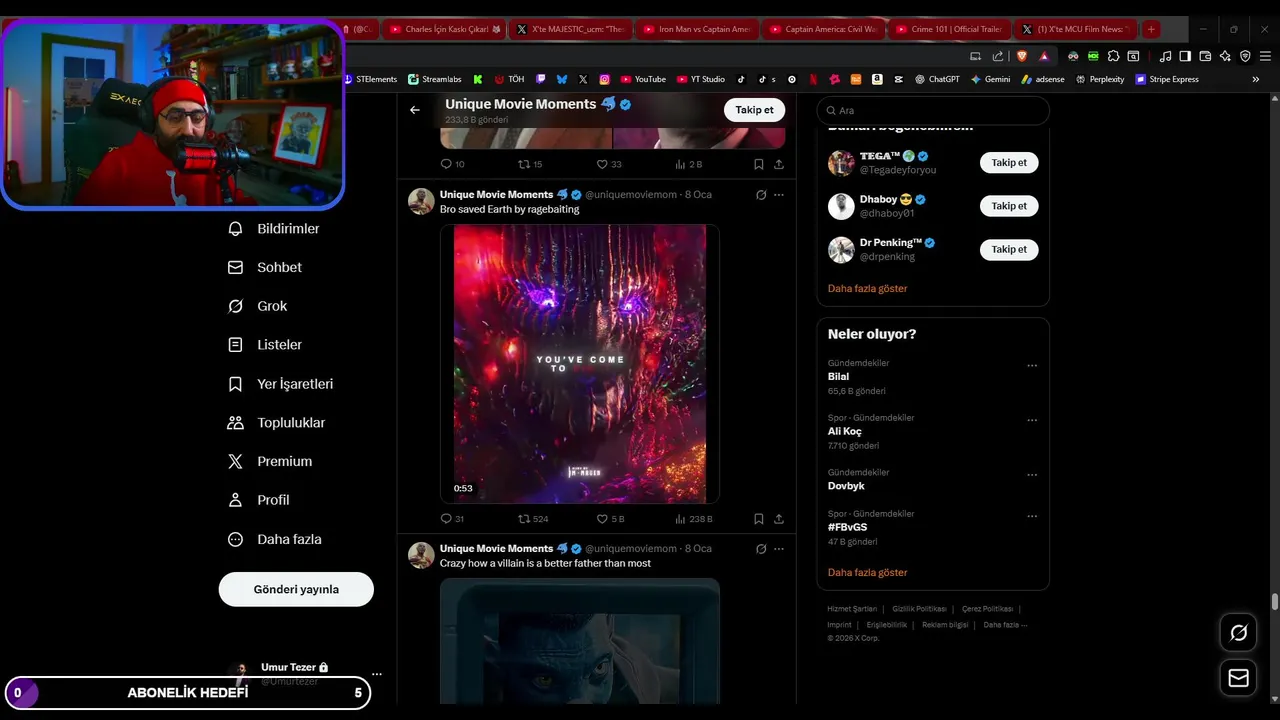Open more options on 'Bro saved Earth' post

[x=779, y=195]
